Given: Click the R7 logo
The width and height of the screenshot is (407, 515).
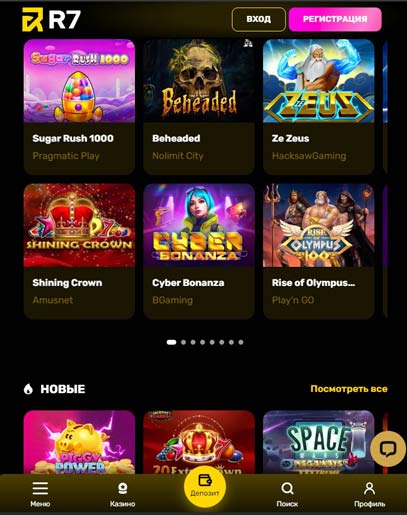Looking at the screenshot, I should click(x=51, y=19).
